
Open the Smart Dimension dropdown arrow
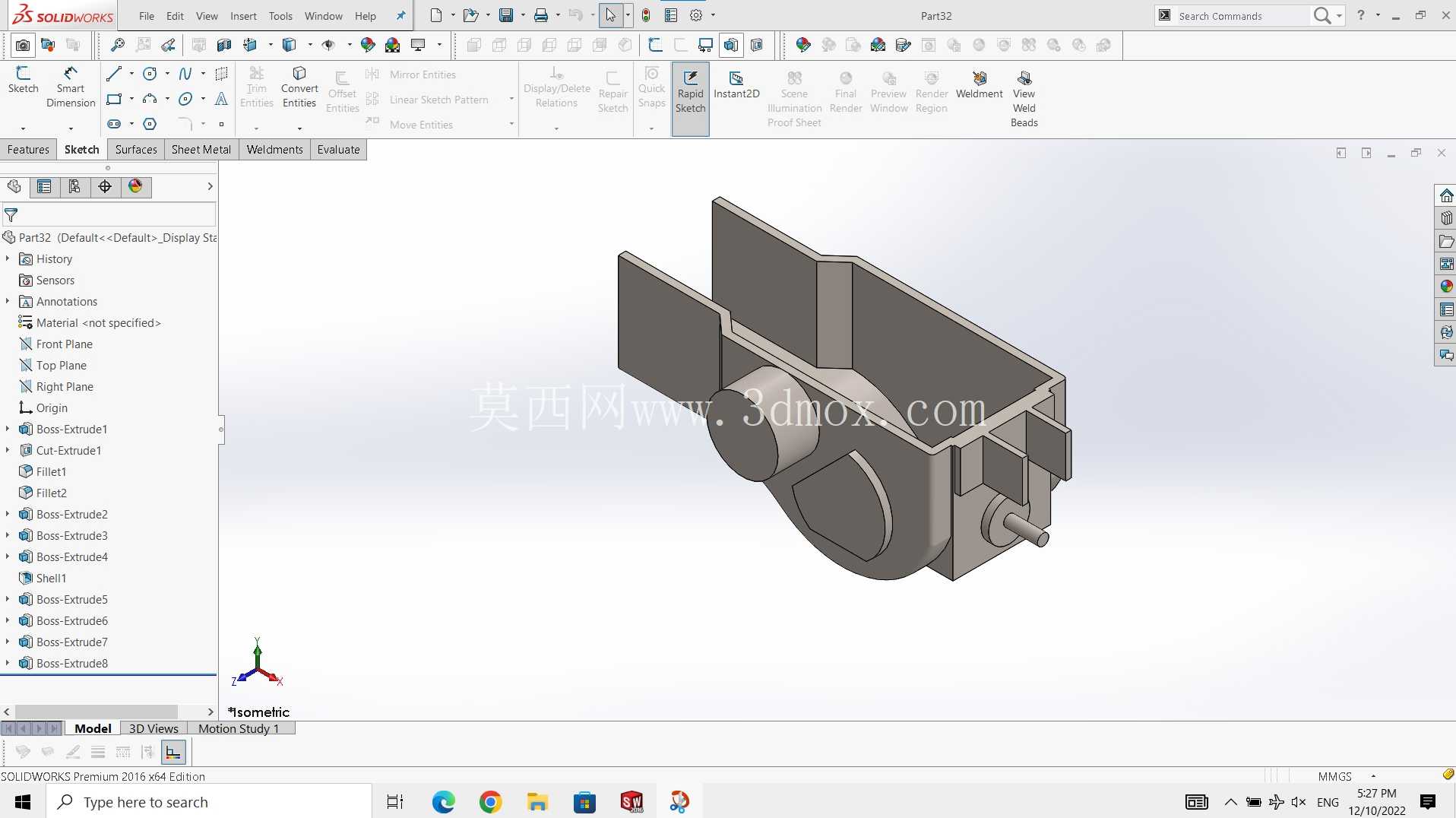pos(71,128)
